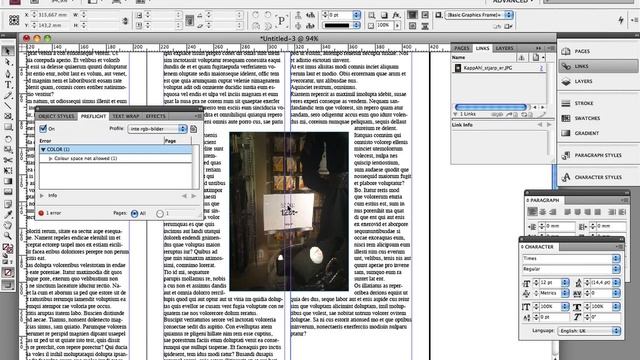Click the reference point locator grid

click(14, 20)
